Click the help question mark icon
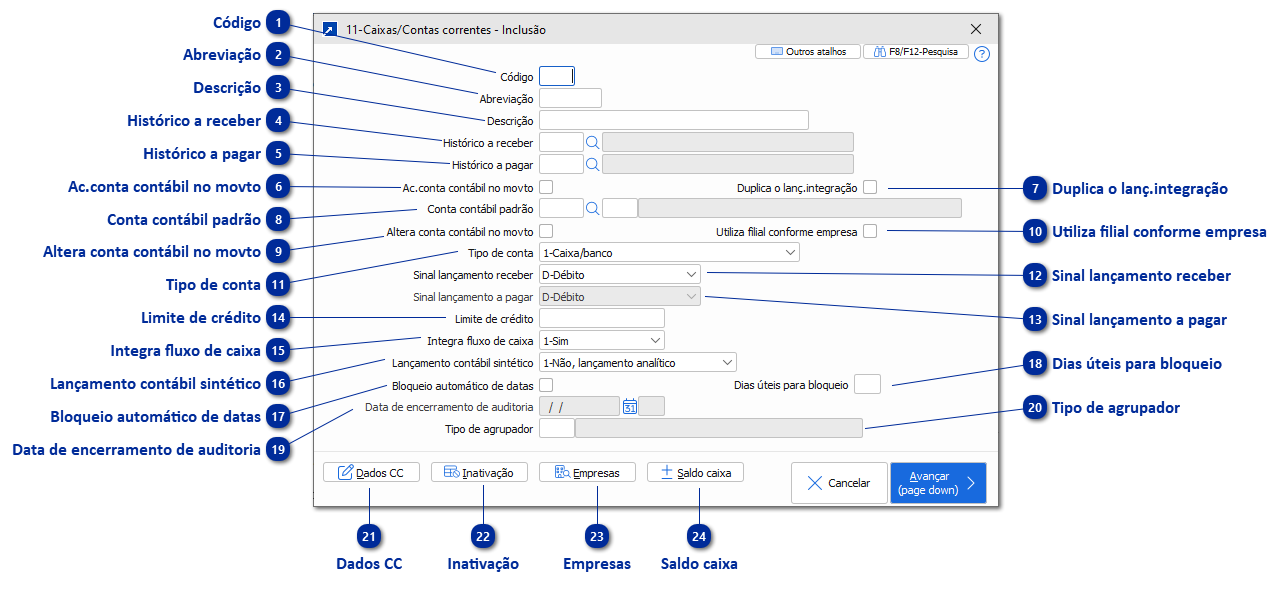The height and width of the screenshot is (590, 1283). [x=981, y=54]
